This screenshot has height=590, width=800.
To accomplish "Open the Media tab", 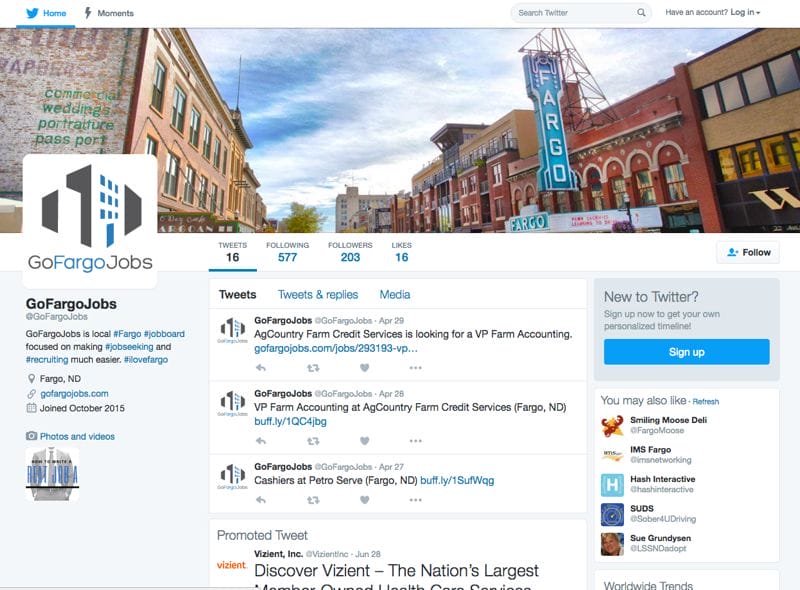I will pyautogui.click(x=395, y=295).
